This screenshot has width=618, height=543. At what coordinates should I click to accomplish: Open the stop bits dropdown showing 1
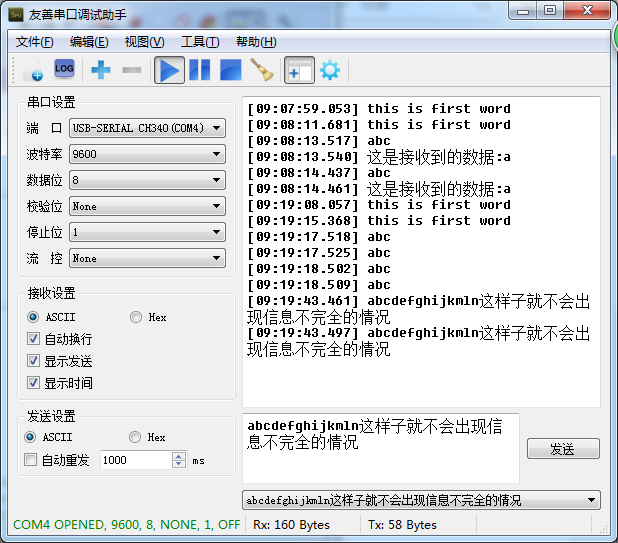click(147, 232)
